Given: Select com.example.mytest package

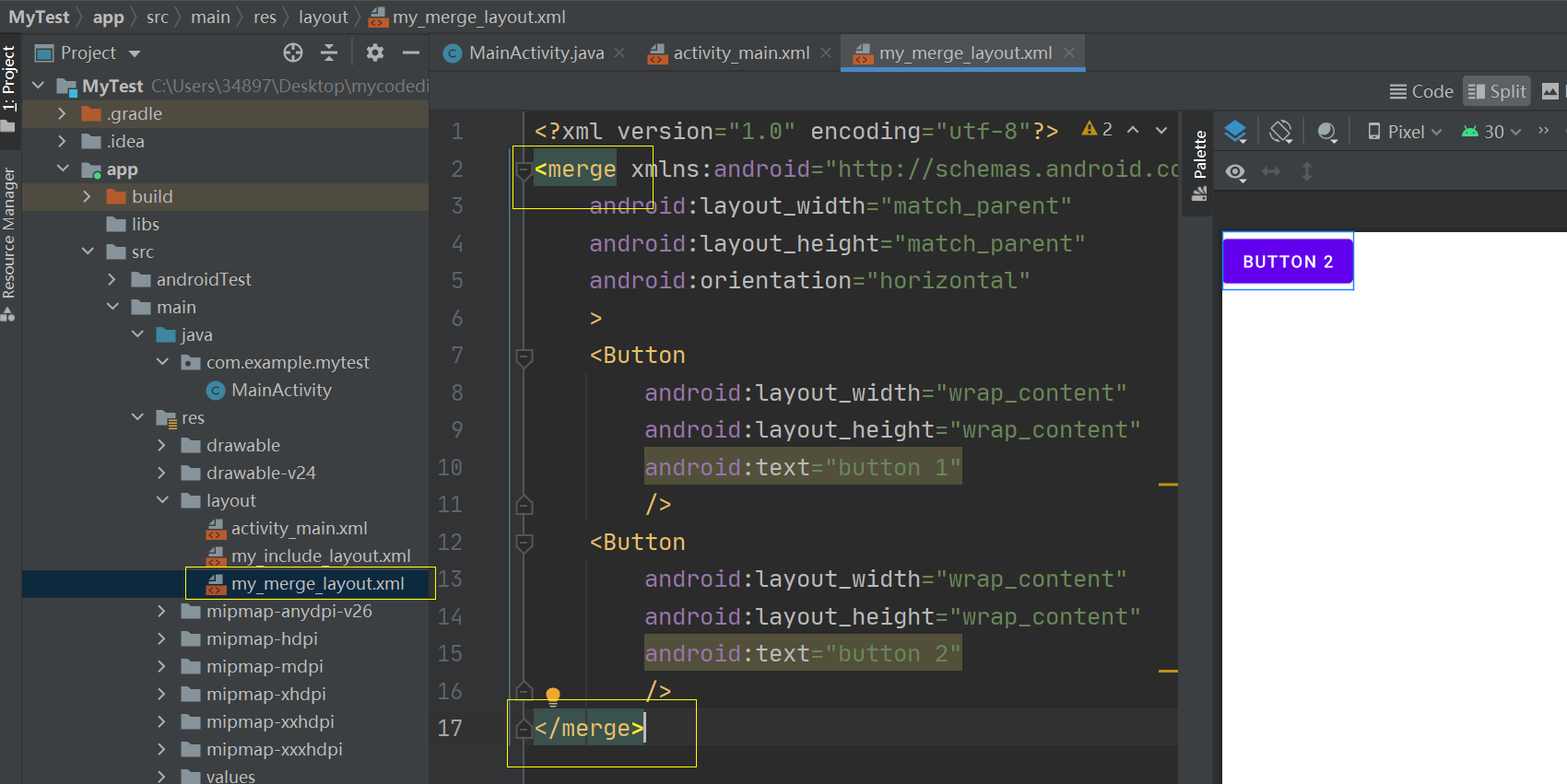Looking at the screenshot, I should tap(288, 362).
